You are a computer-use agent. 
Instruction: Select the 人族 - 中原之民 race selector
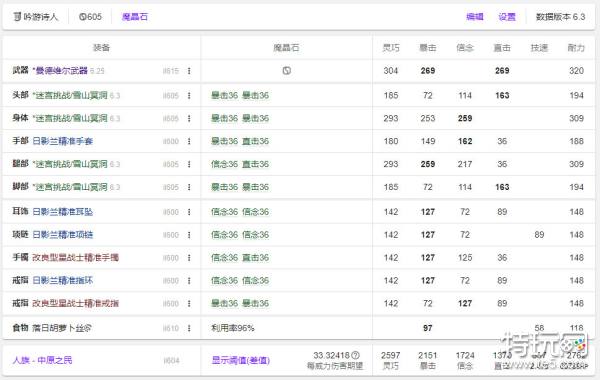click(42, 360)
